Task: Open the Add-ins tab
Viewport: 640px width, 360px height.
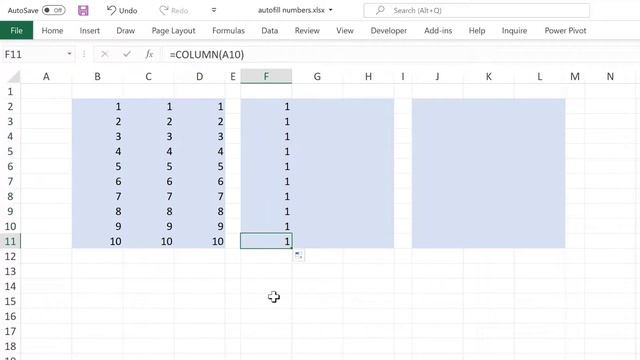Action: pos(438,31)
